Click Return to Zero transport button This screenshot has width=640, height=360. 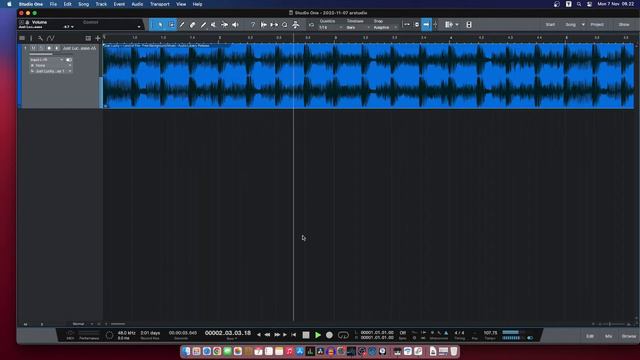(293, 335)
